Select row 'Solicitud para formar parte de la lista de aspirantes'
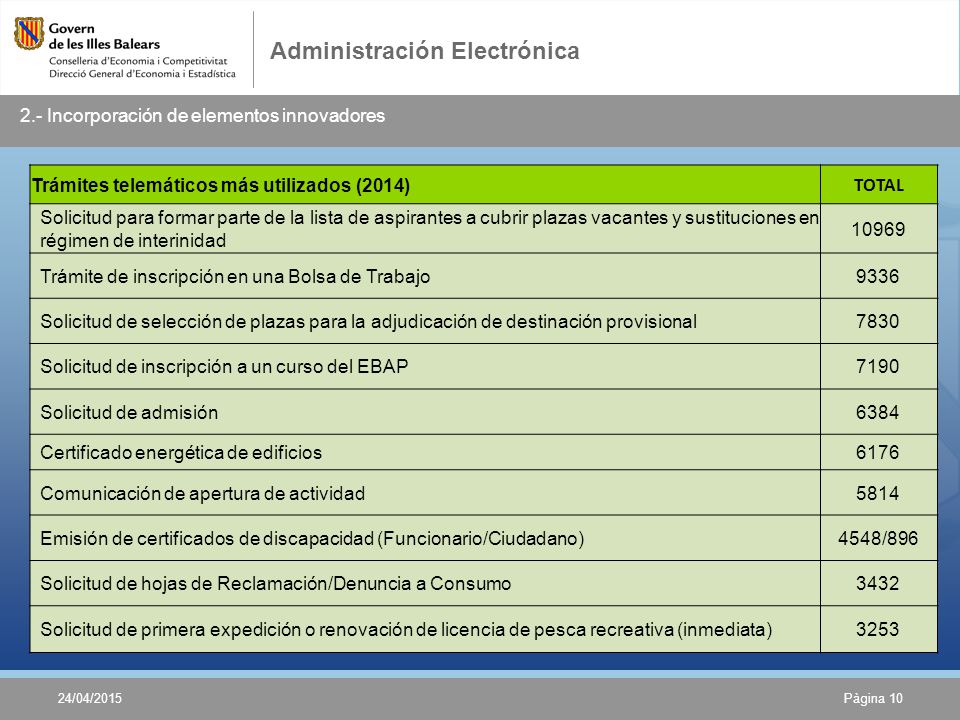 pyautogui.click(x=429, y=229)
